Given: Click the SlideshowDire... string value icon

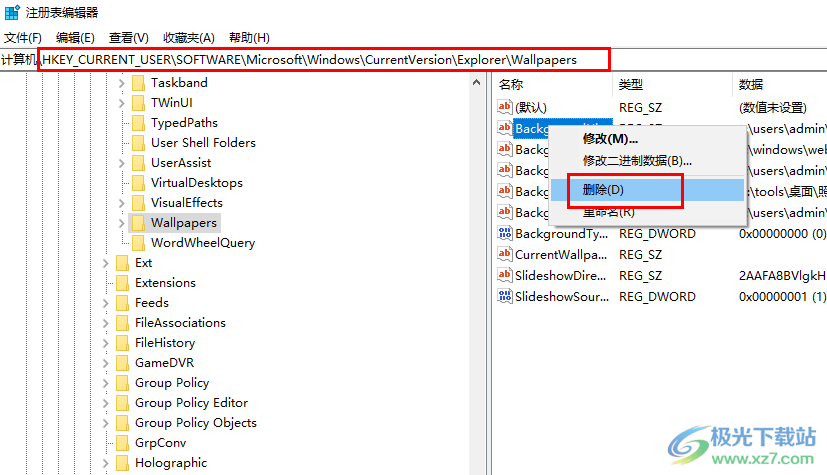Looking at the screenshot, I should [x=504, y=275].
